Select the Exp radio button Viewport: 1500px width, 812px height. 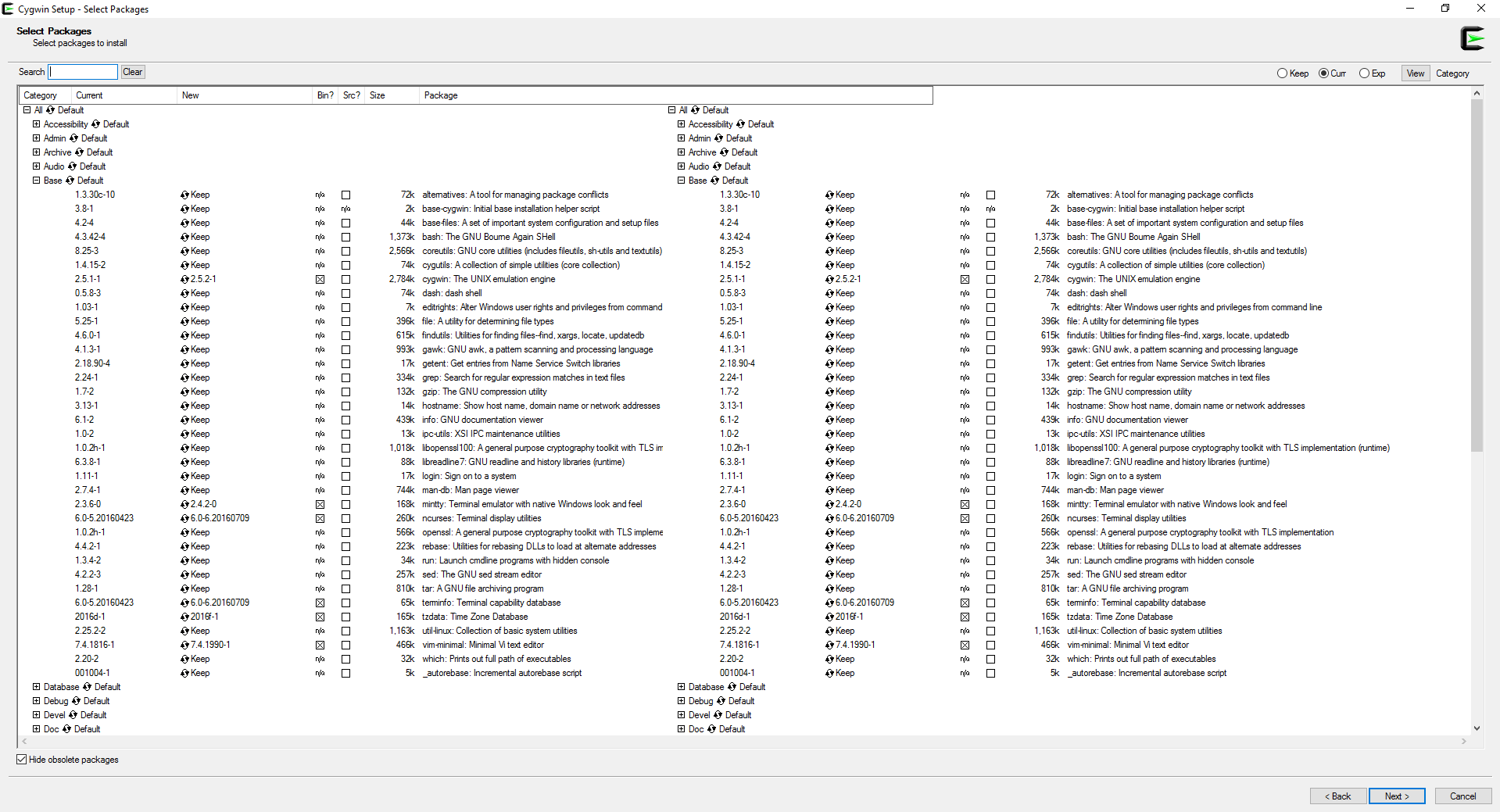click(x=1364, y=73)
